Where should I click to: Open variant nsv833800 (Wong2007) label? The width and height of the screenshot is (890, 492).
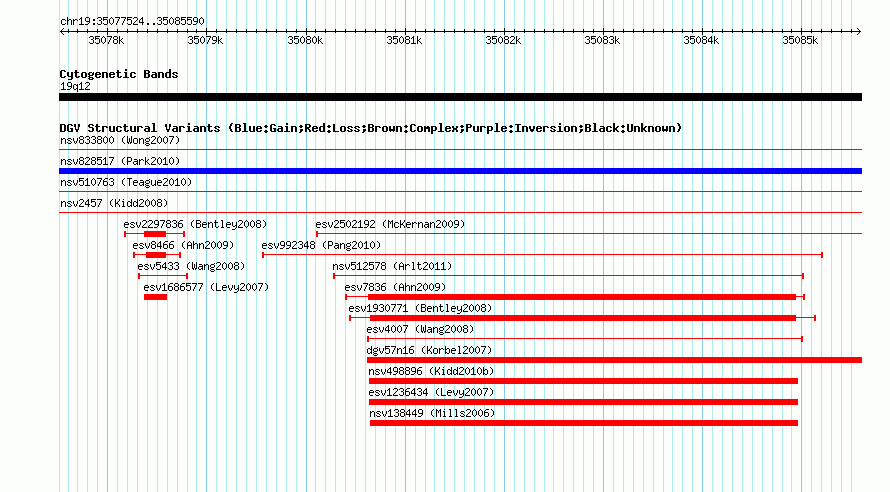[x=120, y=140]
